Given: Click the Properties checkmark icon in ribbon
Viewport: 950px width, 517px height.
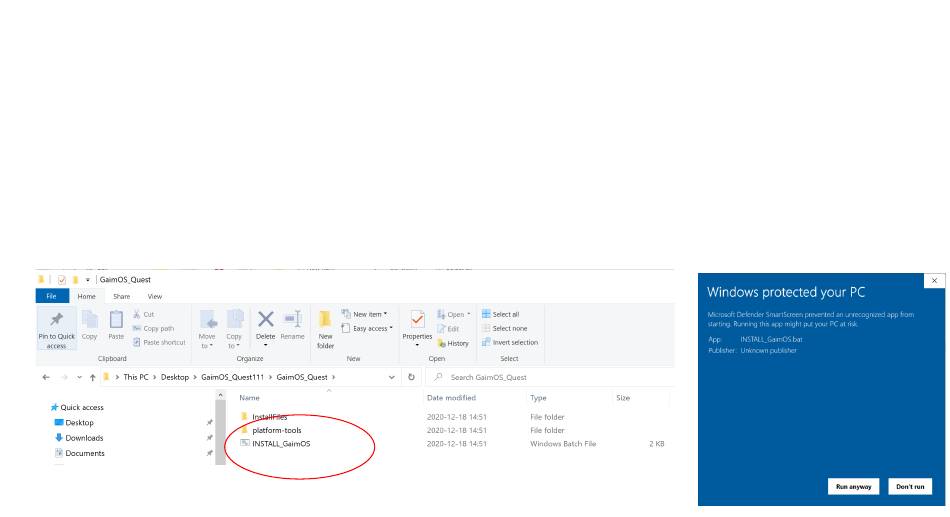Looking at the screenshot, I should [417, 319].
